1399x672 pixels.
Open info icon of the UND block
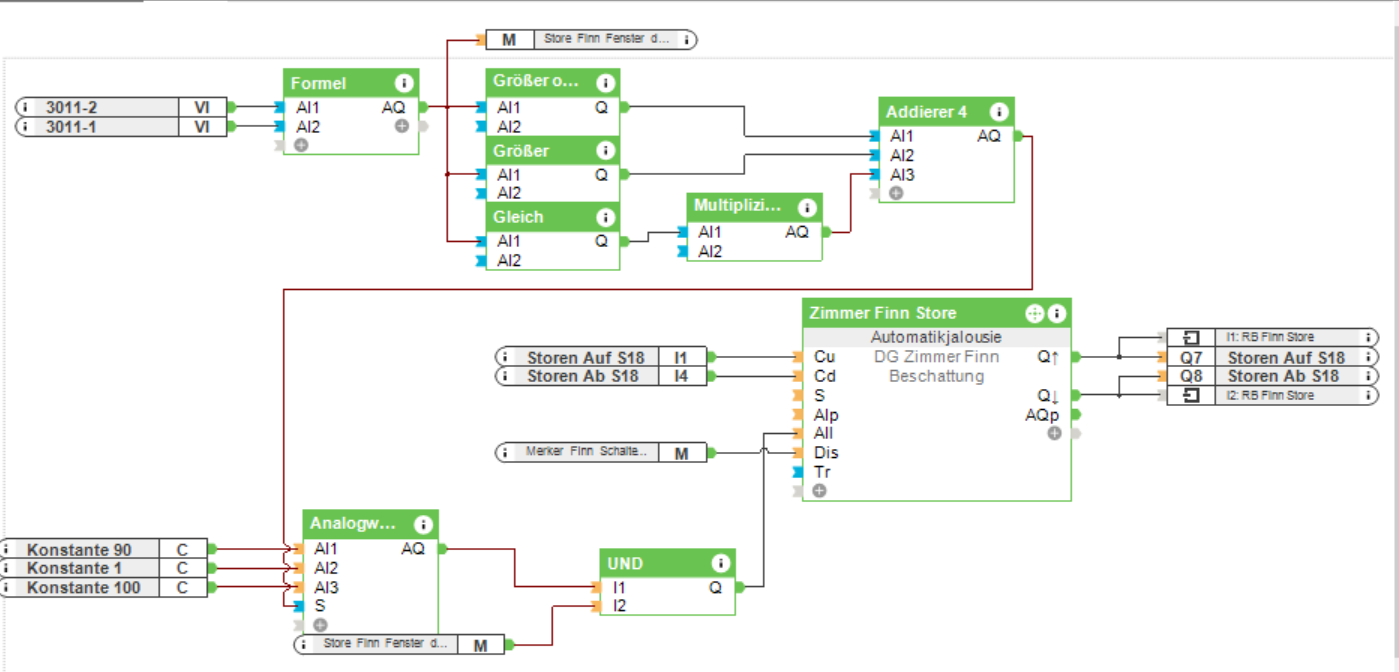click(720, 563)
